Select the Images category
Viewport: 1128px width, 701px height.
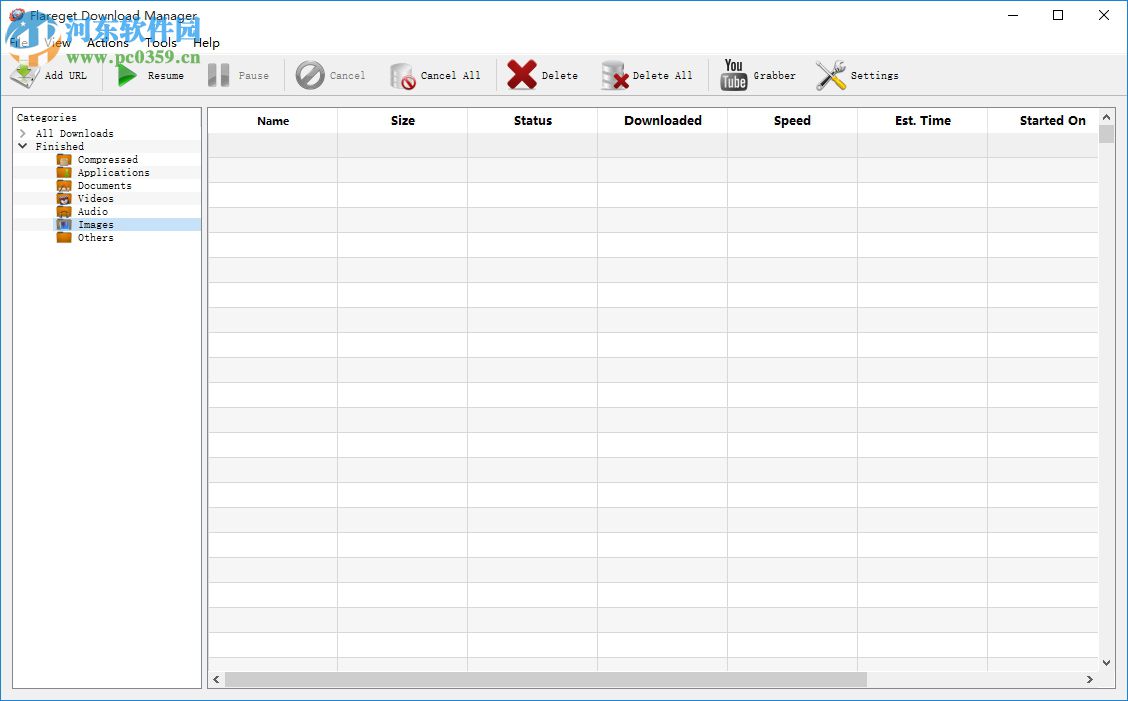pyautogui.click(x=96, y=225)
